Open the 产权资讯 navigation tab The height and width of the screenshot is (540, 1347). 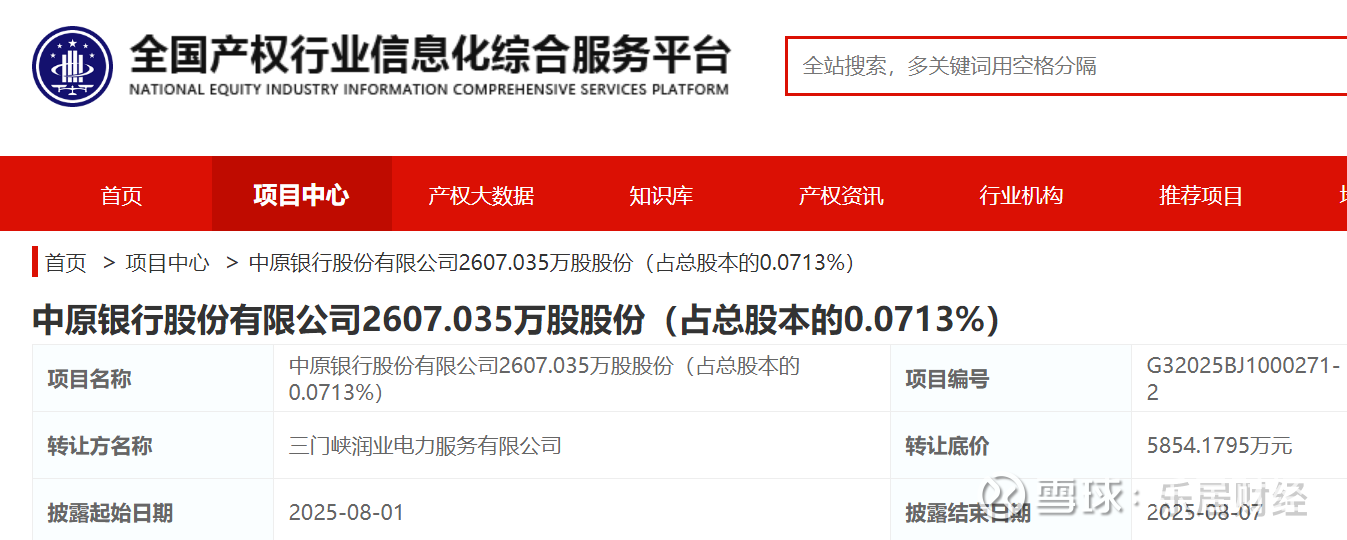point(841,195)
